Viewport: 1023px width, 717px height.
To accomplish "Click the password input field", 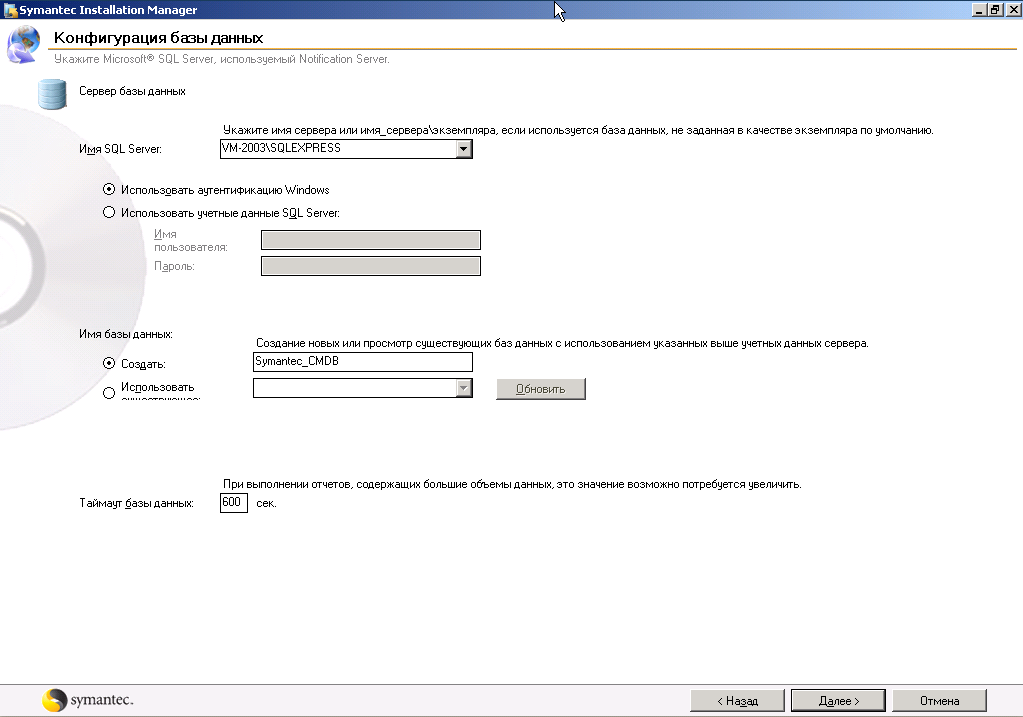I will (x=371, y=266).
